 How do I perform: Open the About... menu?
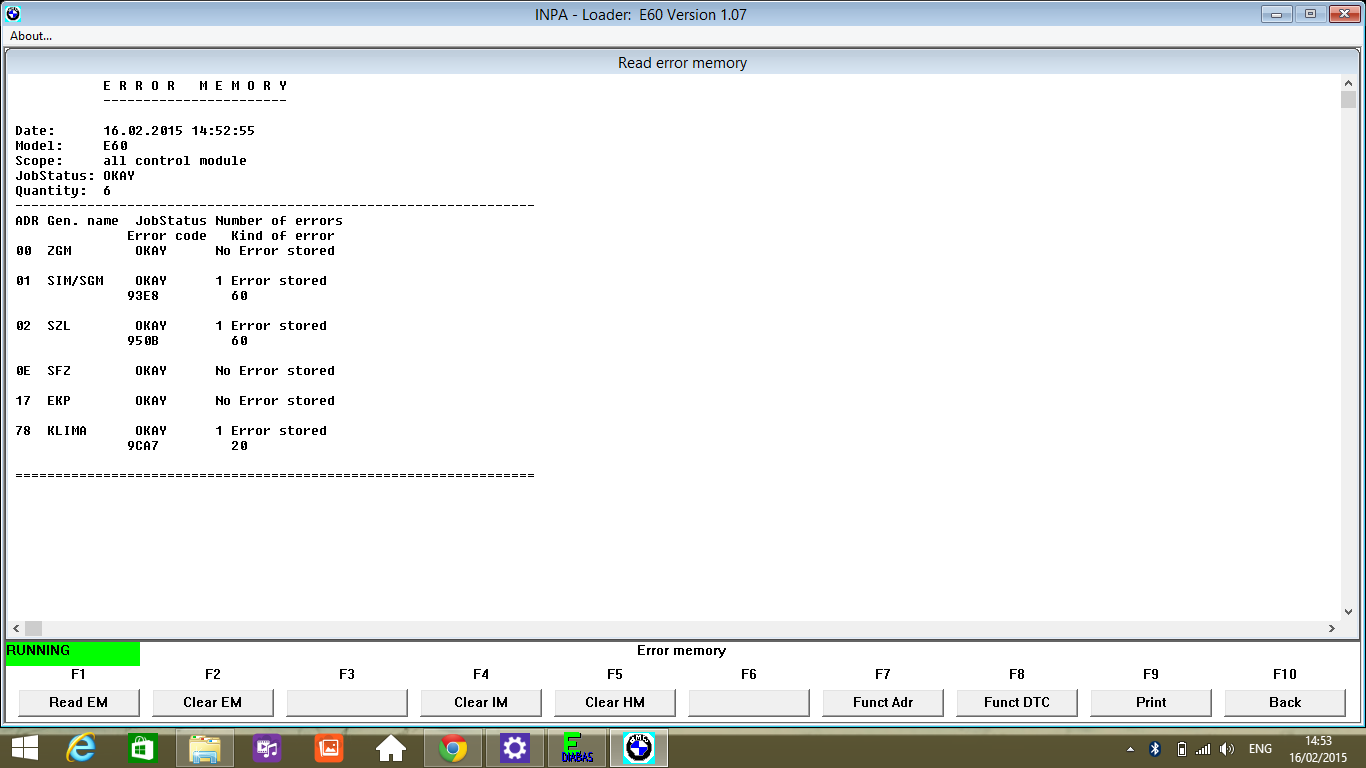(x=31, y=36)
